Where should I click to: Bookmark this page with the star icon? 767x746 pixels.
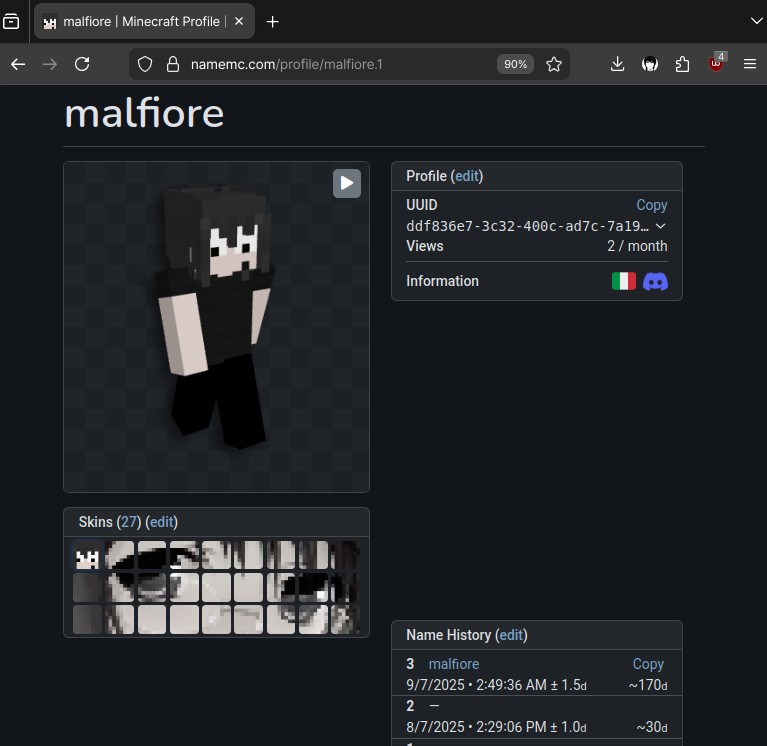coord(554,64)
